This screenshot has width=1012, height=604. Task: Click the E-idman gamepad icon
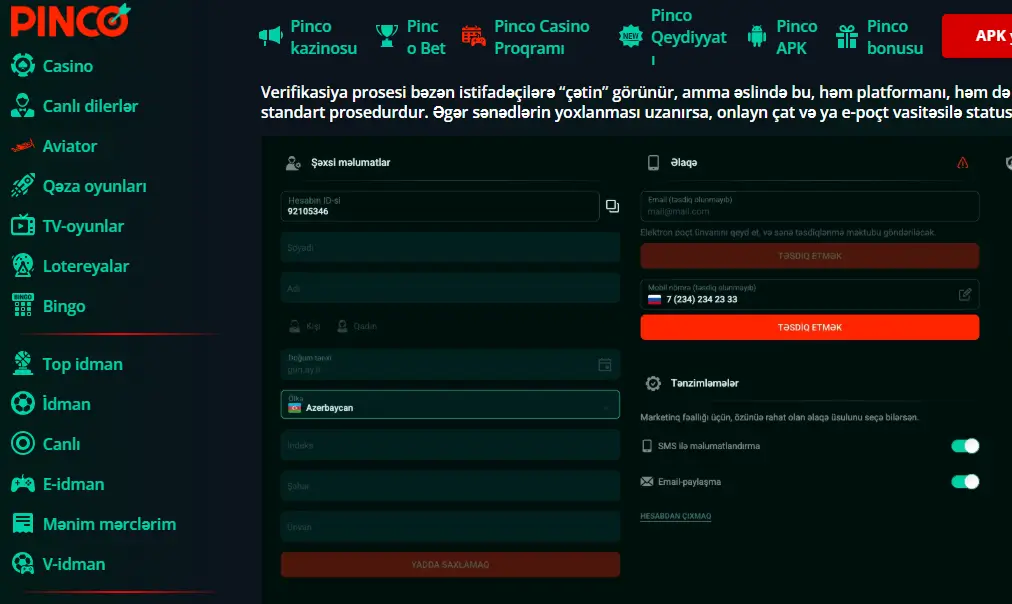click(23, 484)
